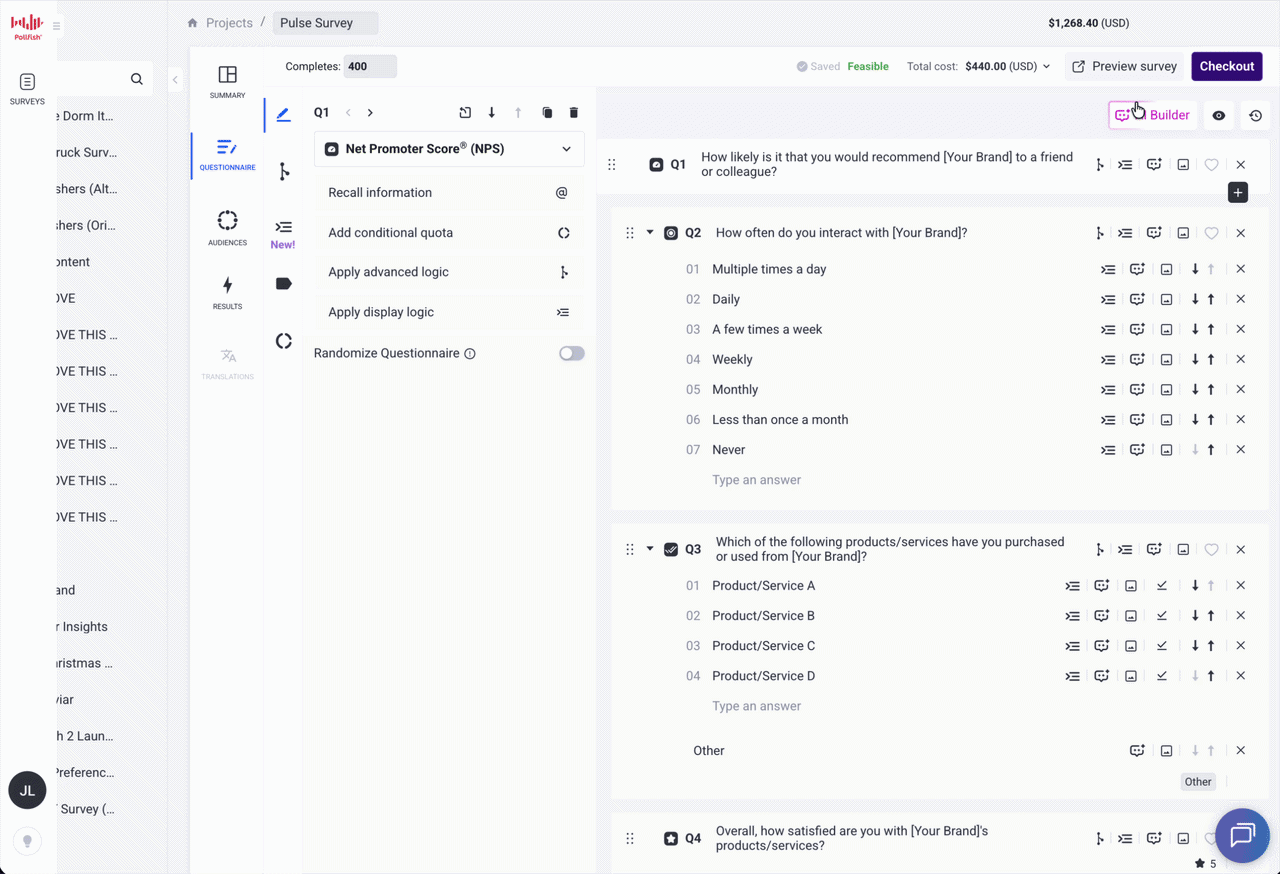Open the quota ring sub-tab icon
The image size is (1280, 874).
284,341
